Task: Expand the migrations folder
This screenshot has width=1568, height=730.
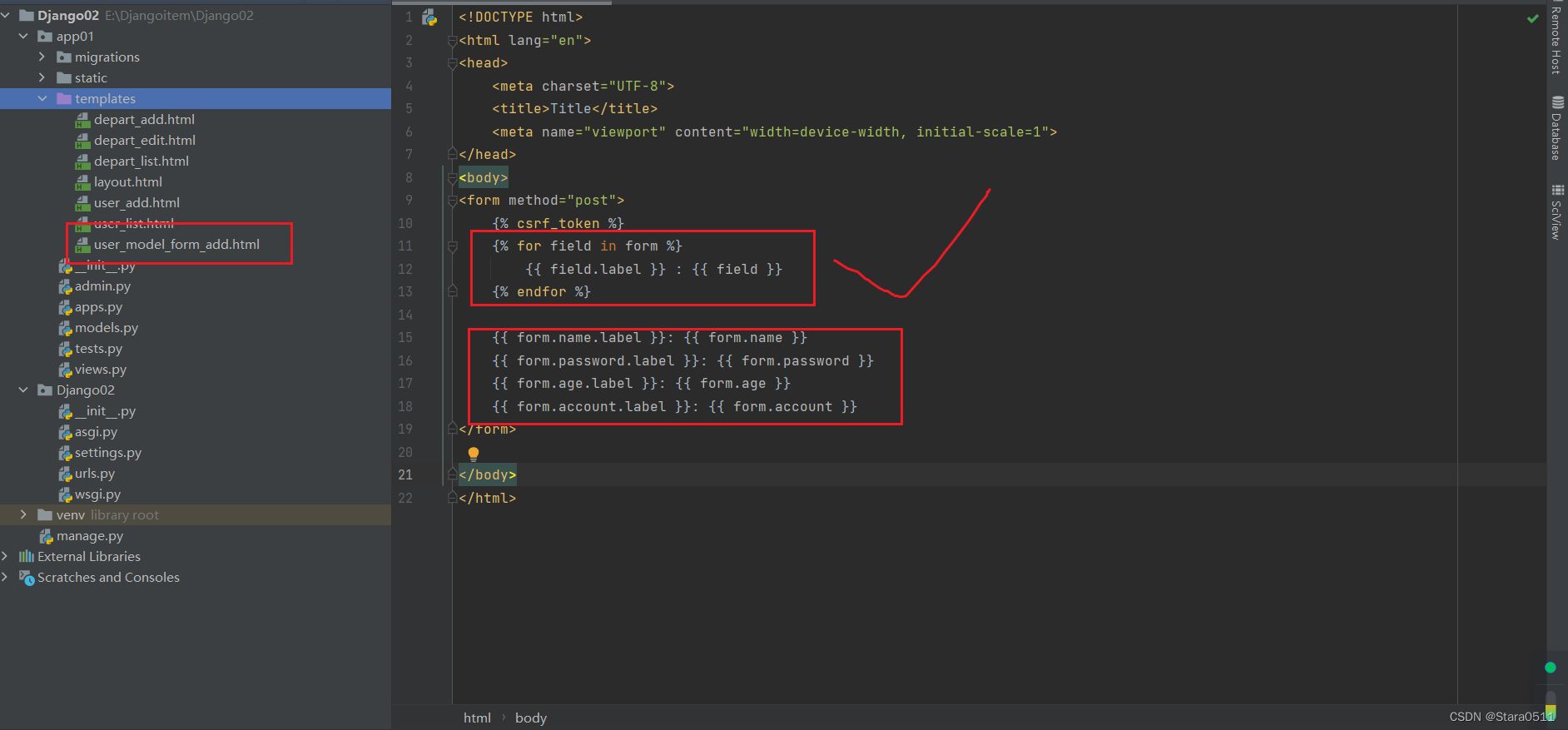Action: click(x=42, y=57)
